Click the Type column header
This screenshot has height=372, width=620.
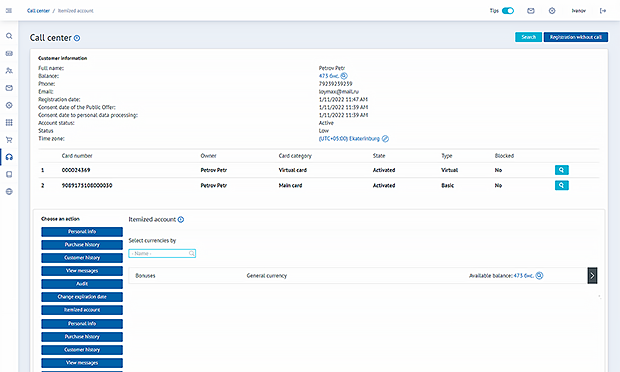point(447,156)
